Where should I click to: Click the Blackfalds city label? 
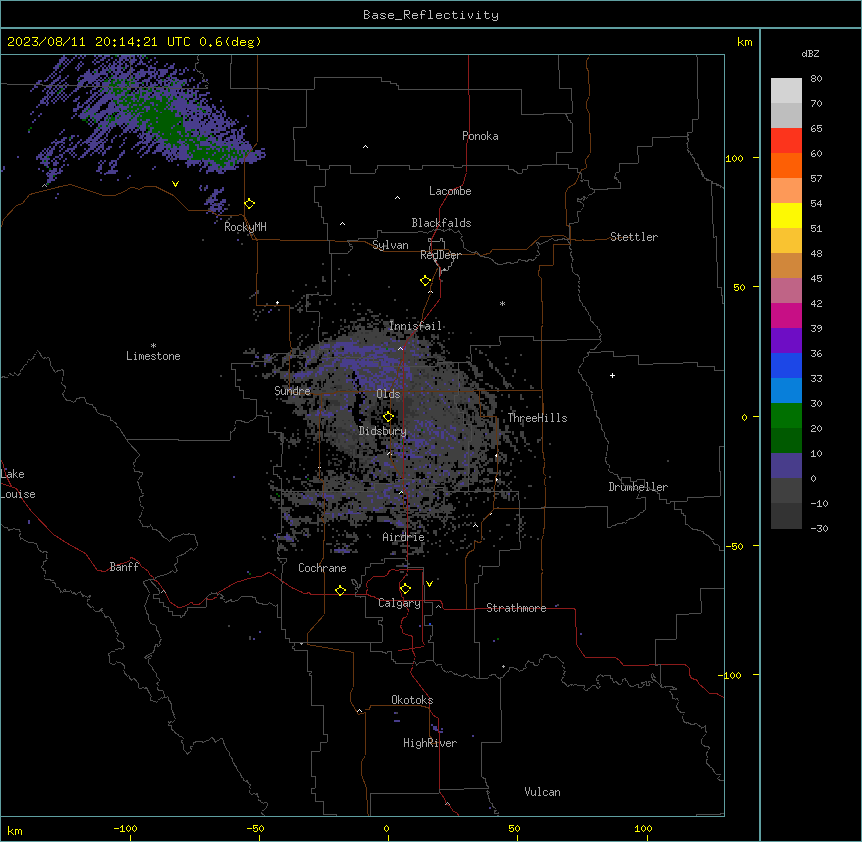click(x=441, y=223)
